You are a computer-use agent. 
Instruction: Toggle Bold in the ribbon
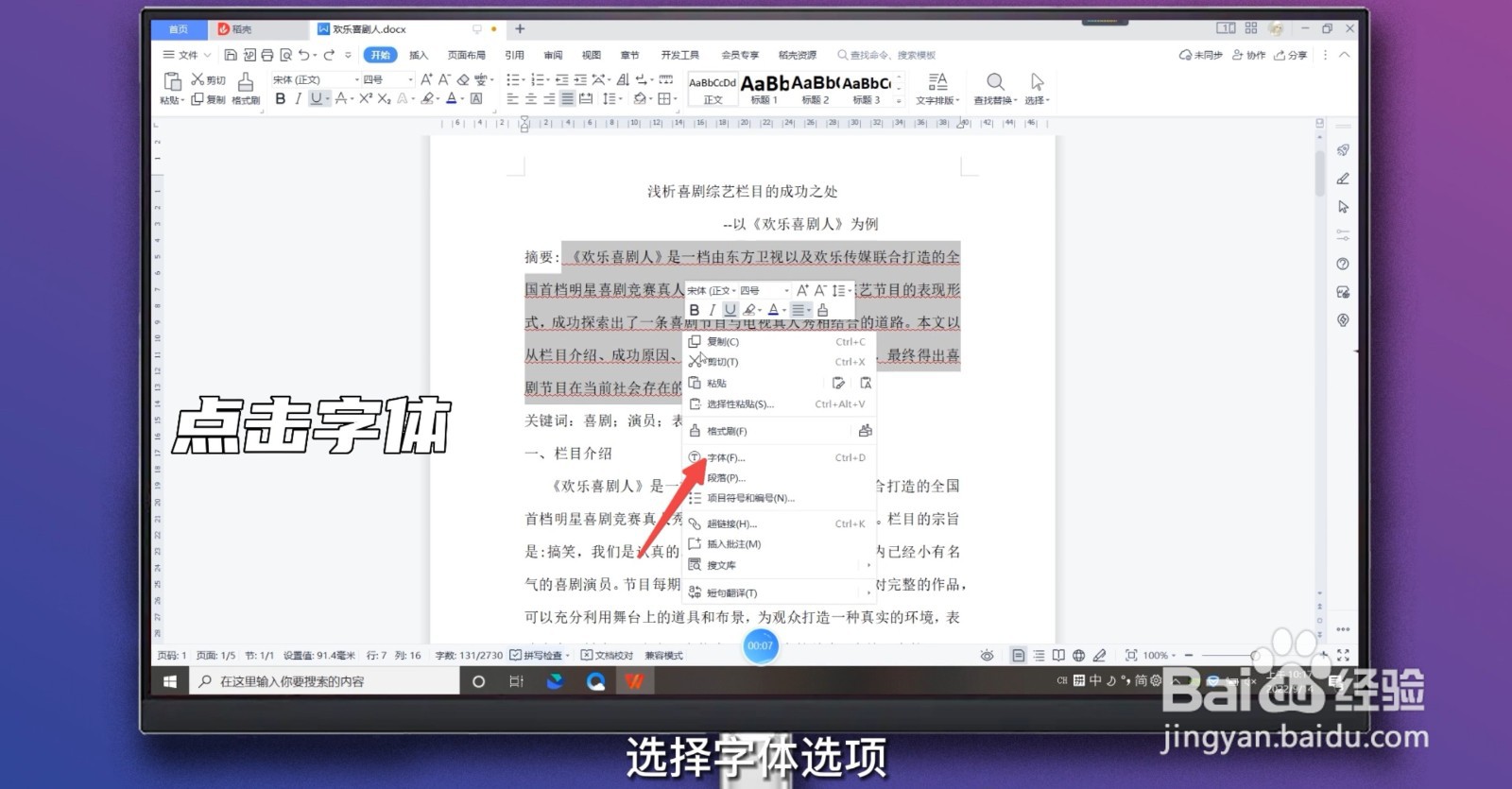tap(280, 98)
